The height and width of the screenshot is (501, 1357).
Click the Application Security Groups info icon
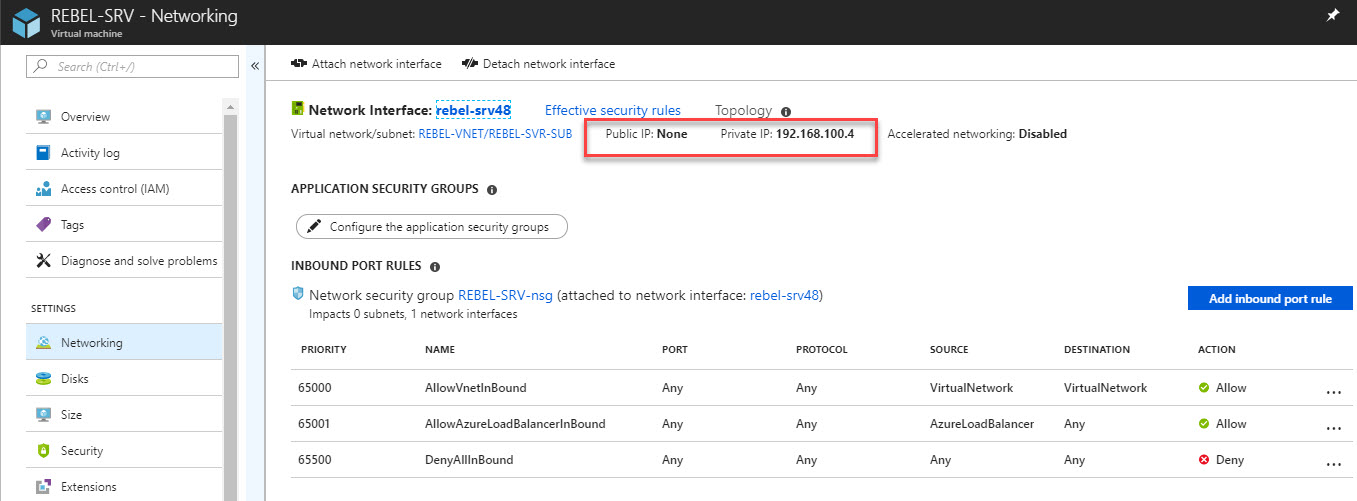491,189
